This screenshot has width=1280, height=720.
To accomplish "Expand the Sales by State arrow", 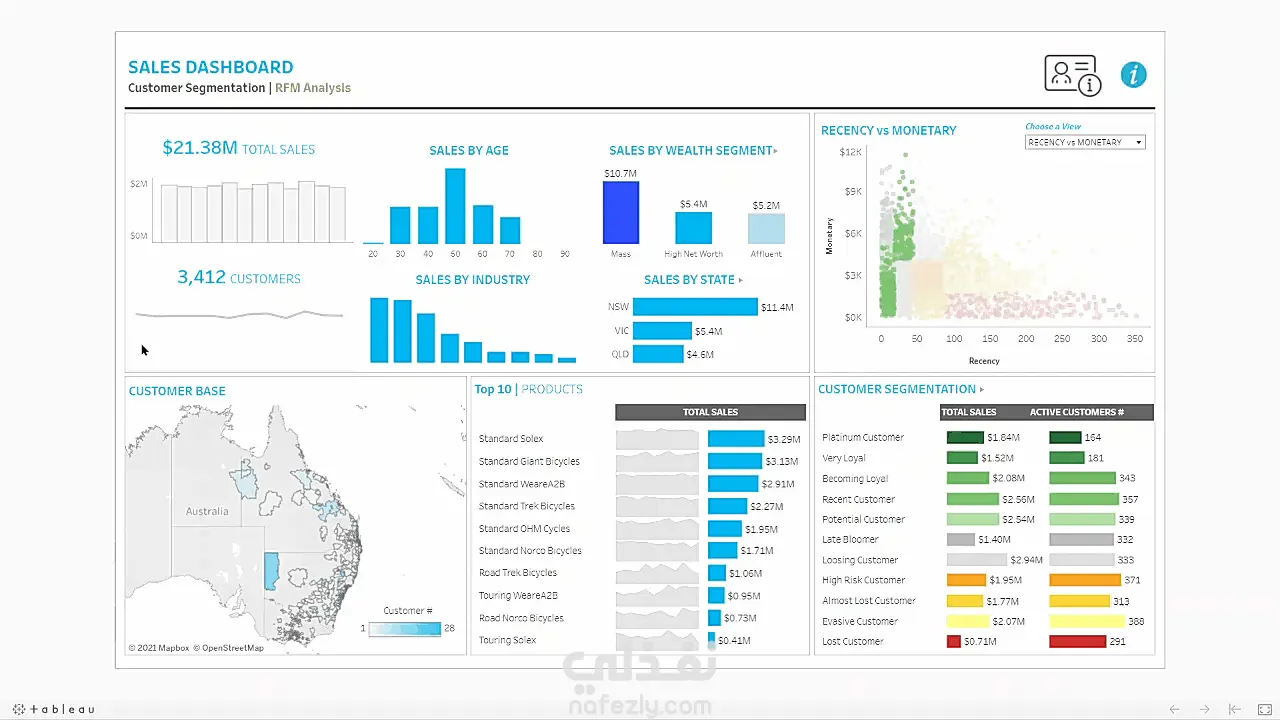I will pos(740,280).
